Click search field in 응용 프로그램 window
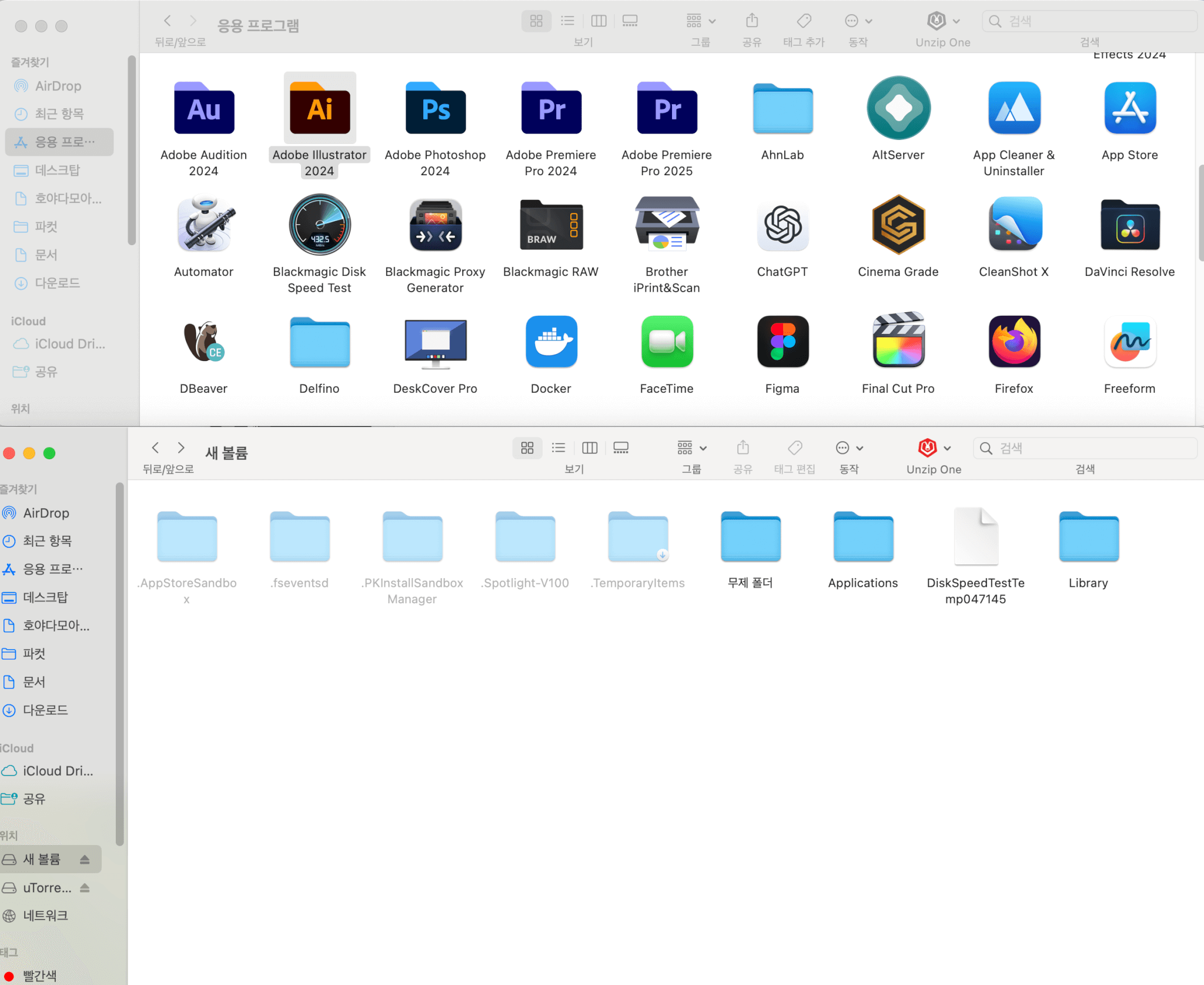 click(x=1089, y=21)
